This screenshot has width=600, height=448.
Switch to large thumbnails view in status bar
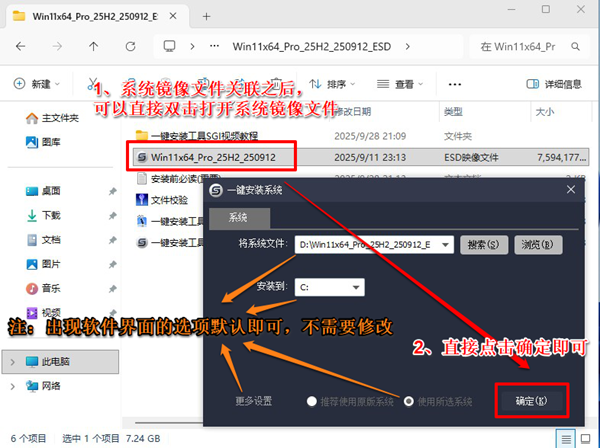click(587, 438)
